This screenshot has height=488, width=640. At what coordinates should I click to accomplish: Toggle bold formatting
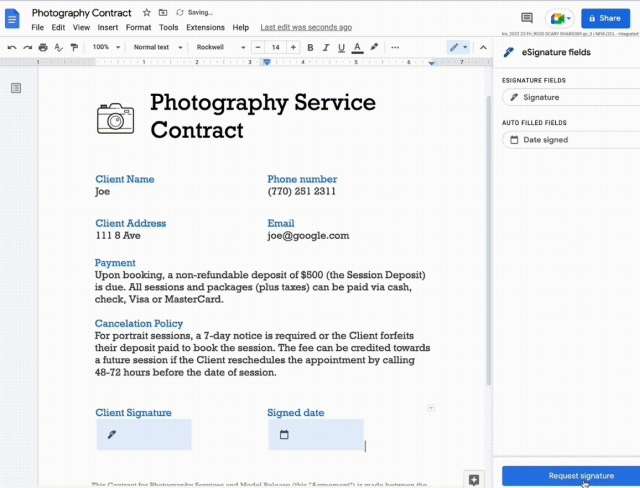point(310,47)
